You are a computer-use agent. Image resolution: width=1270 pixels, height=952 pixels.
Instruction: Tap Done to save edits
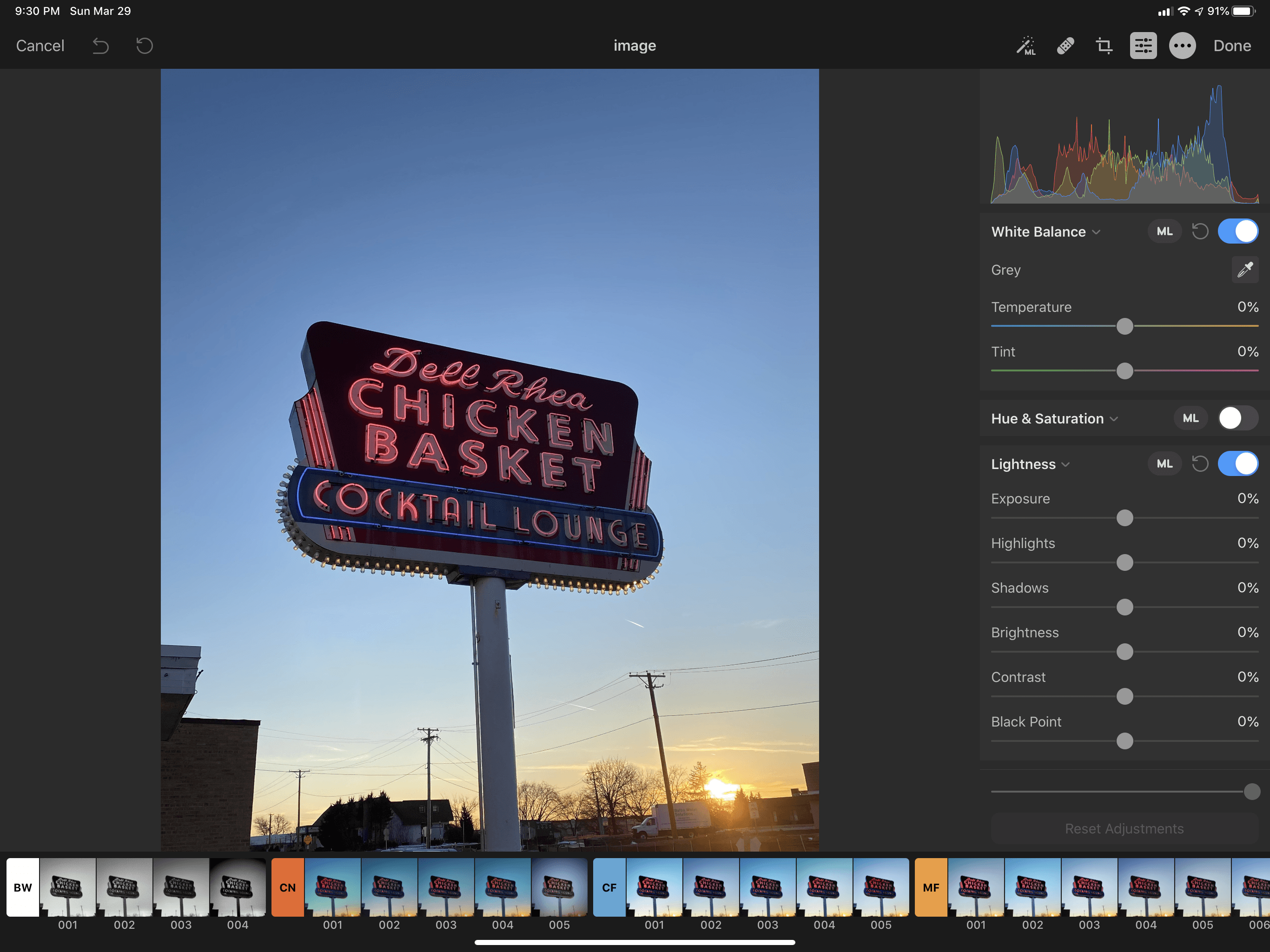(x=1231, y=46)
